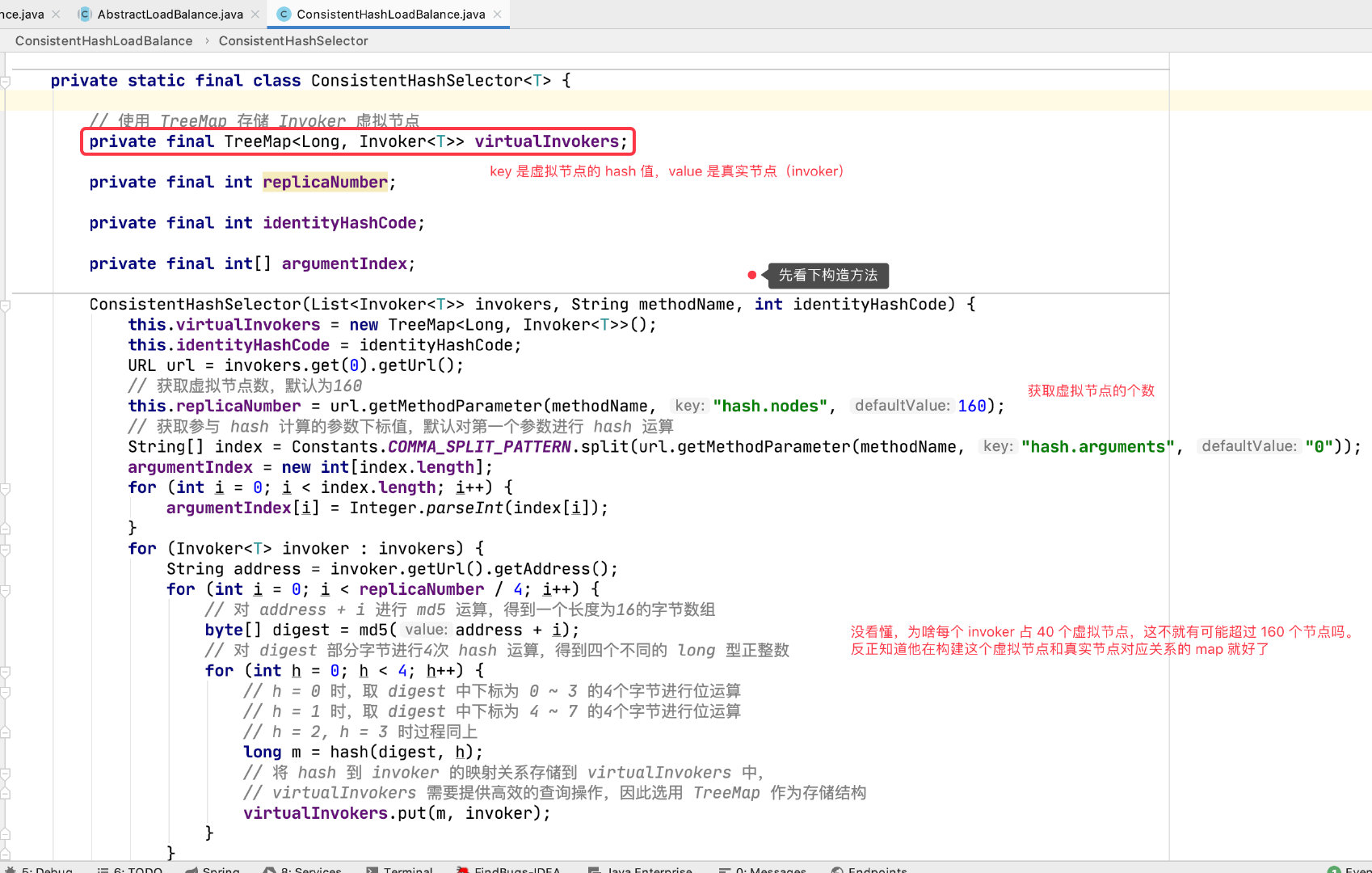Screen dimensions: 1372x873
Task: Click the constructor name ConsistentHashSelector(List<Invoker
Action: 195,304
